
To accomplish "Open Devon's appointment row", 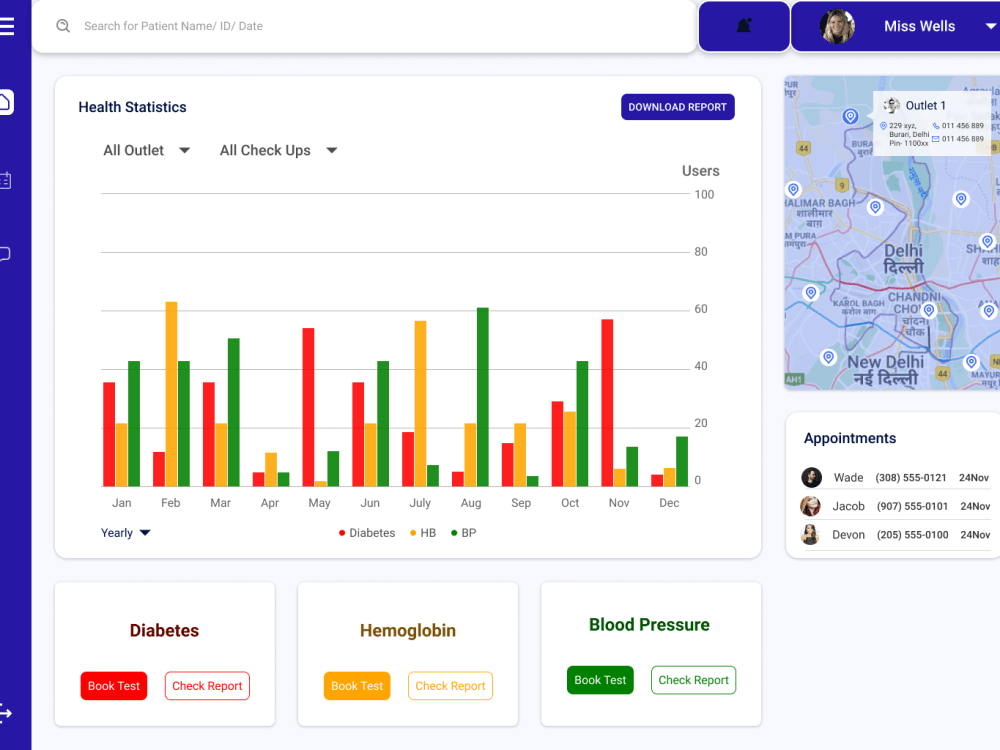I will pos(895,535).
